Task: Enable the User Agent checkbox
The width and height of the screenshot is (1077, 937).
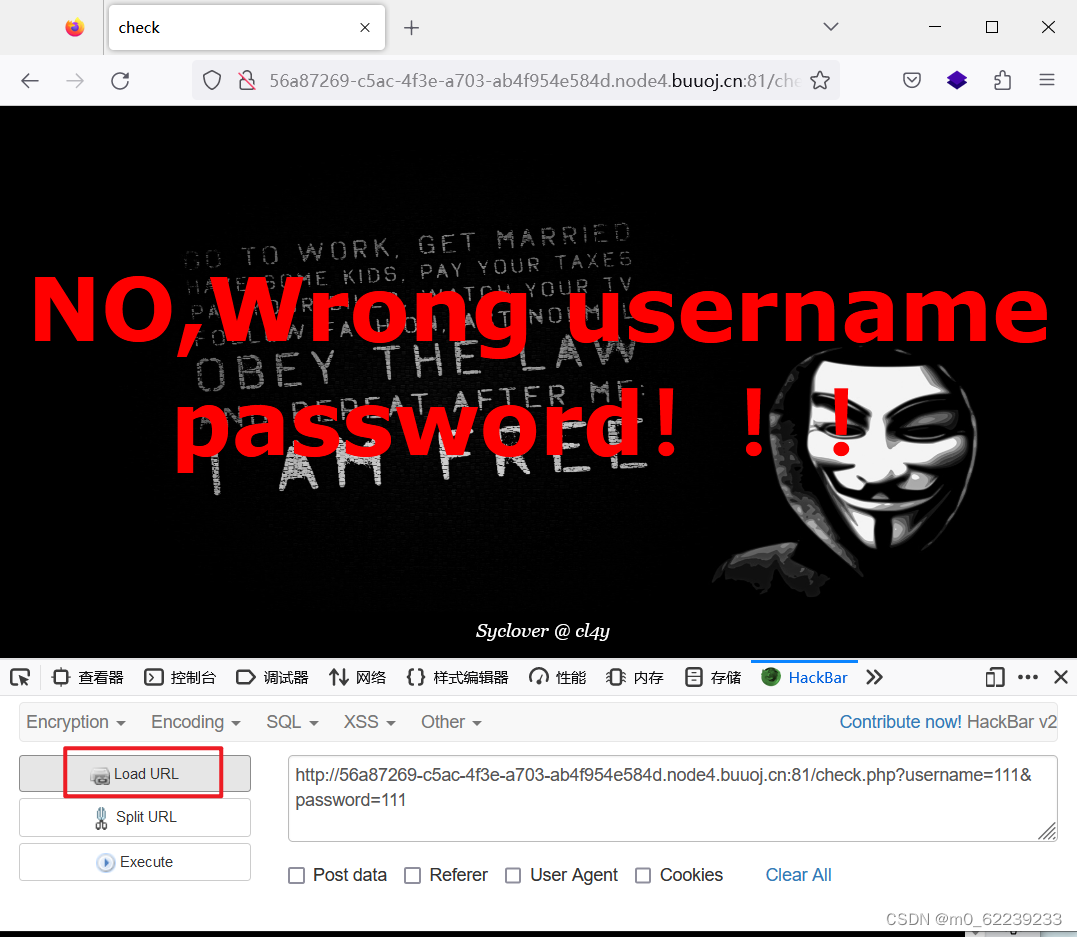Action: (512, 875)
